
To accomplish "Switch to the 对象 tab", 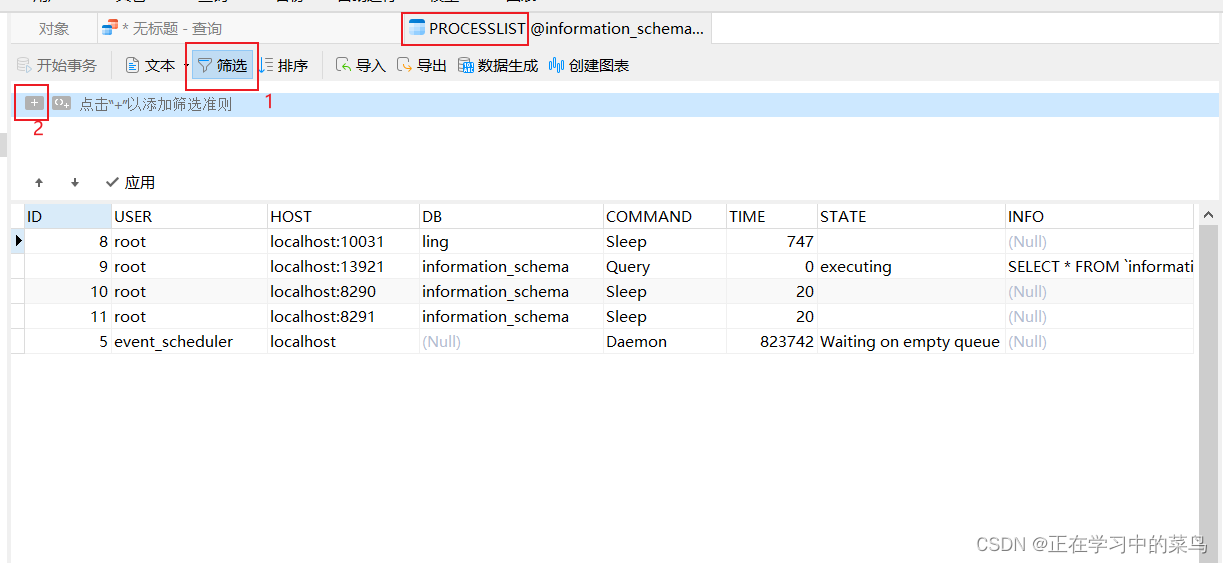I will (54, 29).
